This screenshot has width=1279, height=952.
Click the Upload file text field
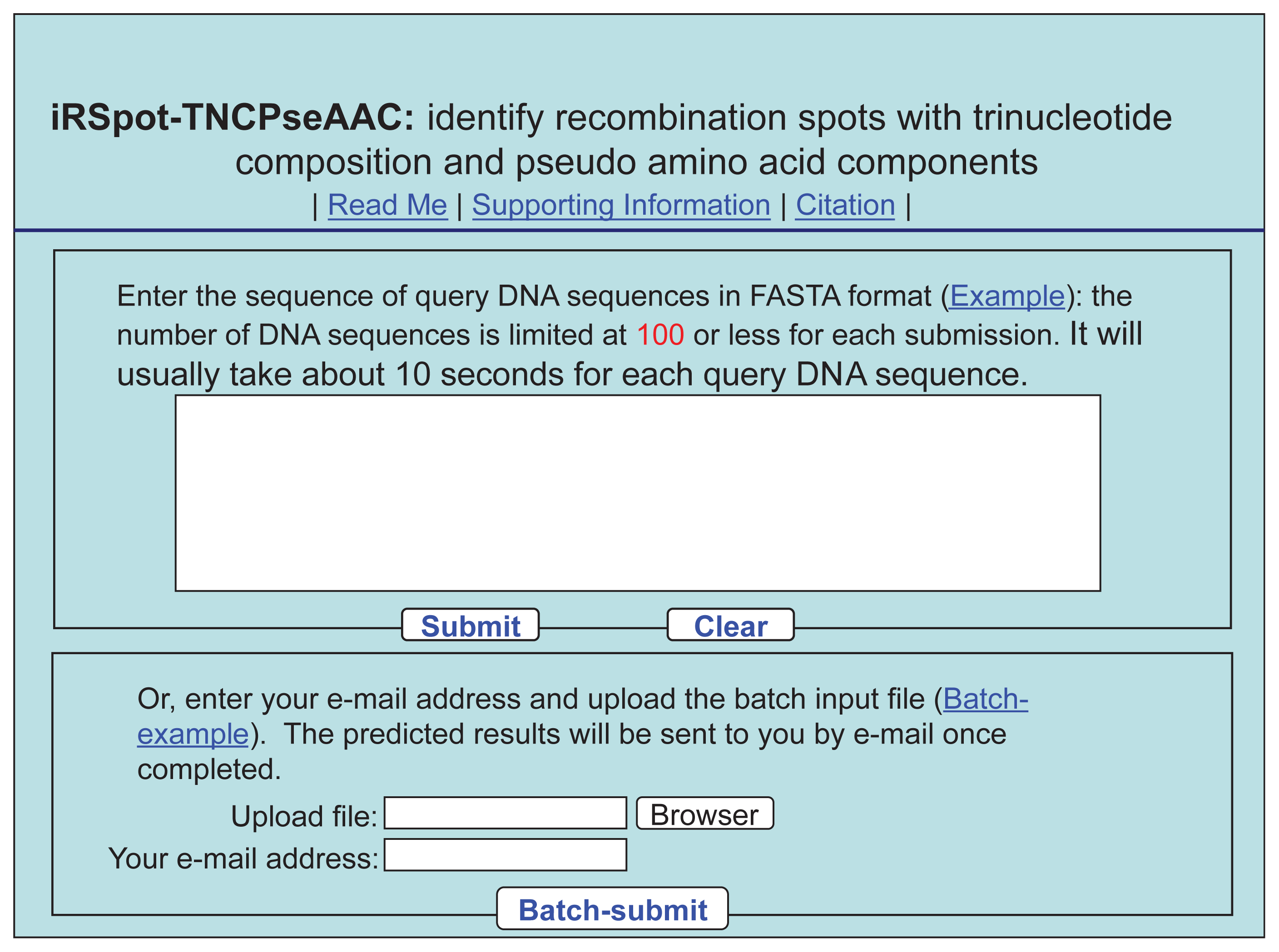click(505, 813)
